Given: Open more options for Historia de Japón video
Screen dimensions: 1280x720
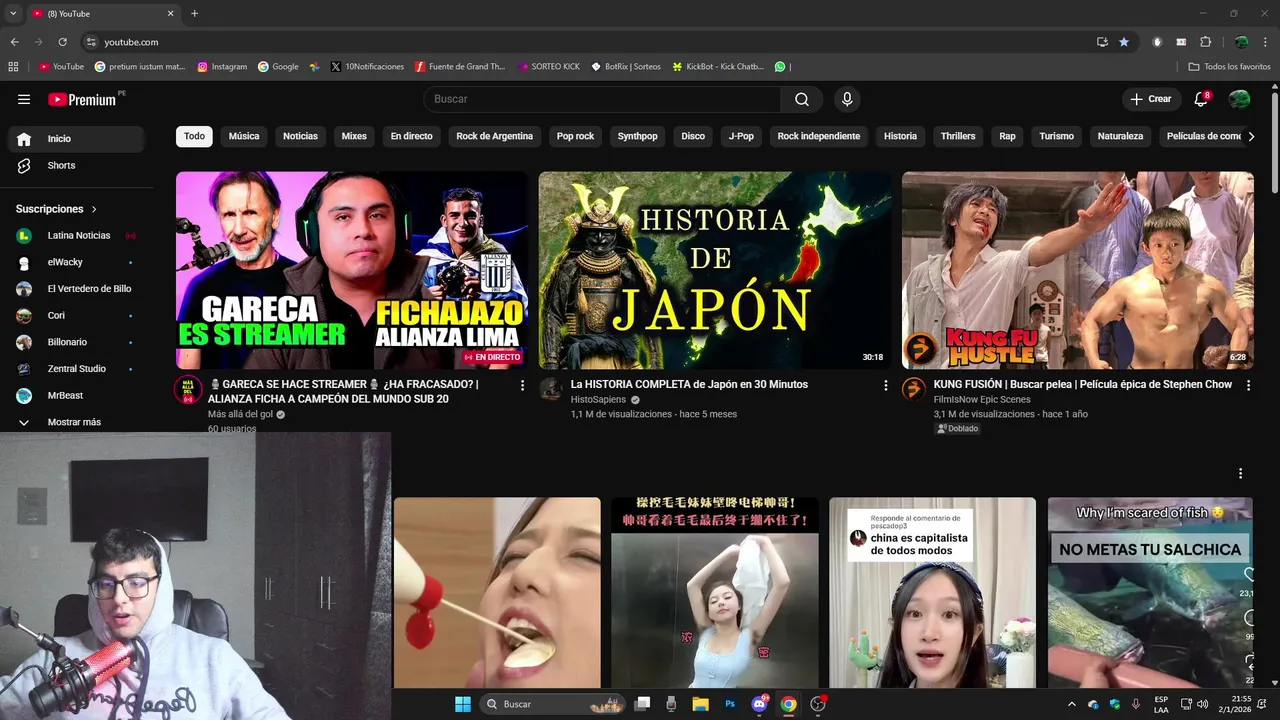Looking at the screenshot, I should pyautogui.click(x=885, y=385).
